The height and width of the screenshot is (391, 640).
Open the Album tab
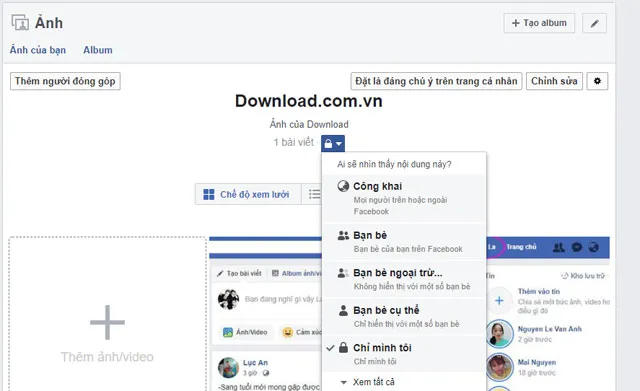[98, 50]
